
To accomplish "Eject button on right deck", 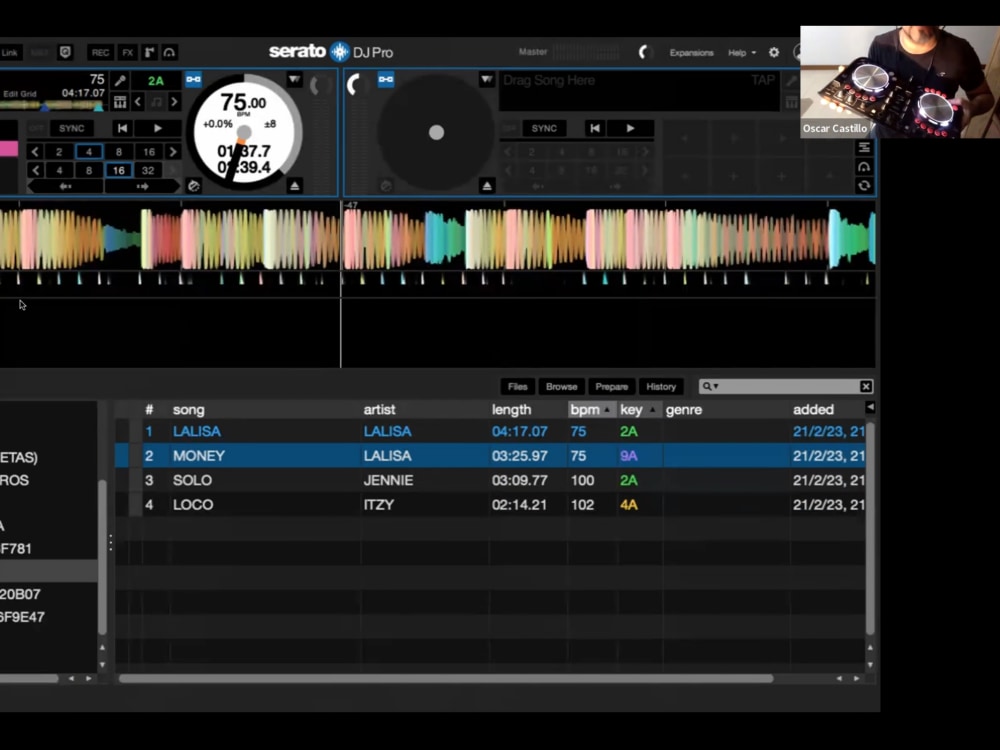I will (x=487, y=186).
